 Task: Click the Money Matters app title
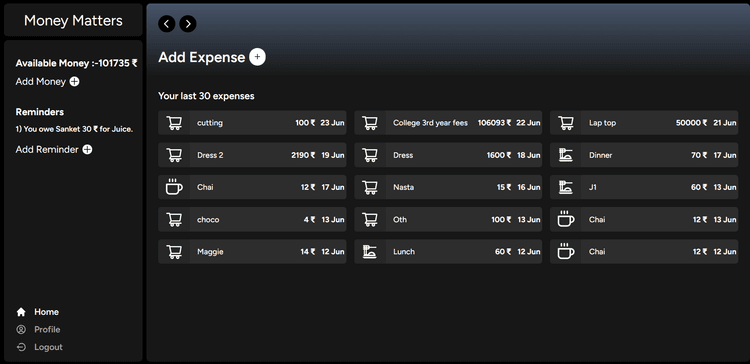73,21
